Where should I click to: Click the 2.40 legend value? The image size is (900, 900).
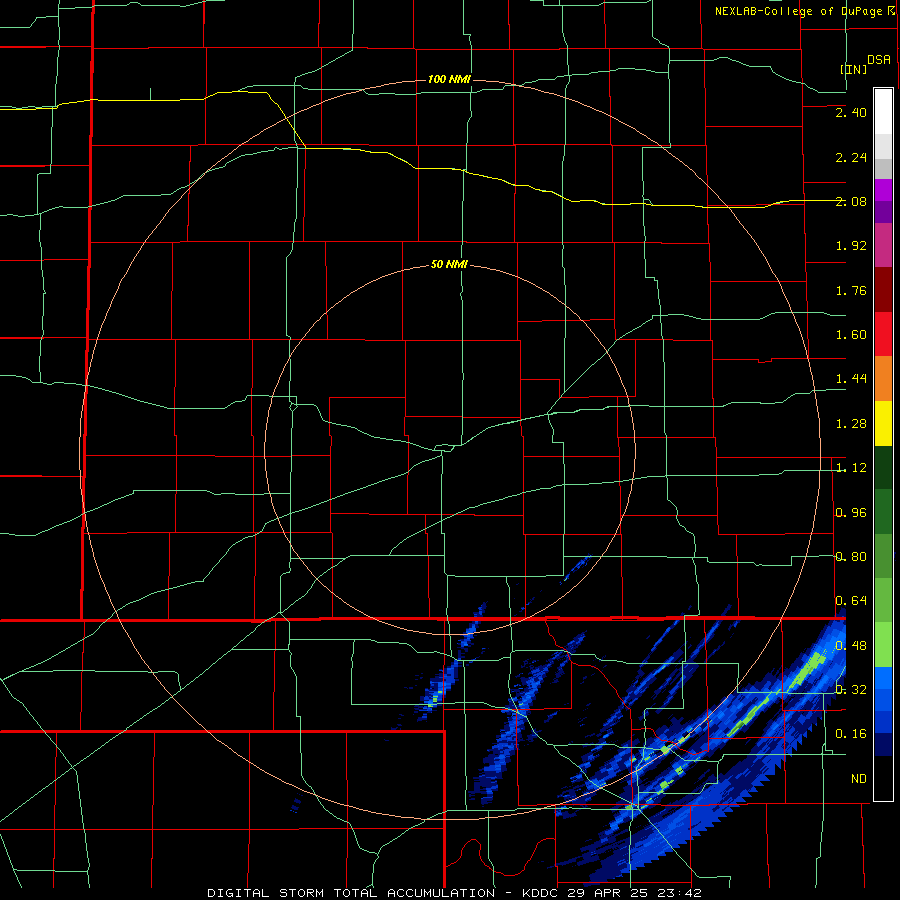(x=851, y=112)
